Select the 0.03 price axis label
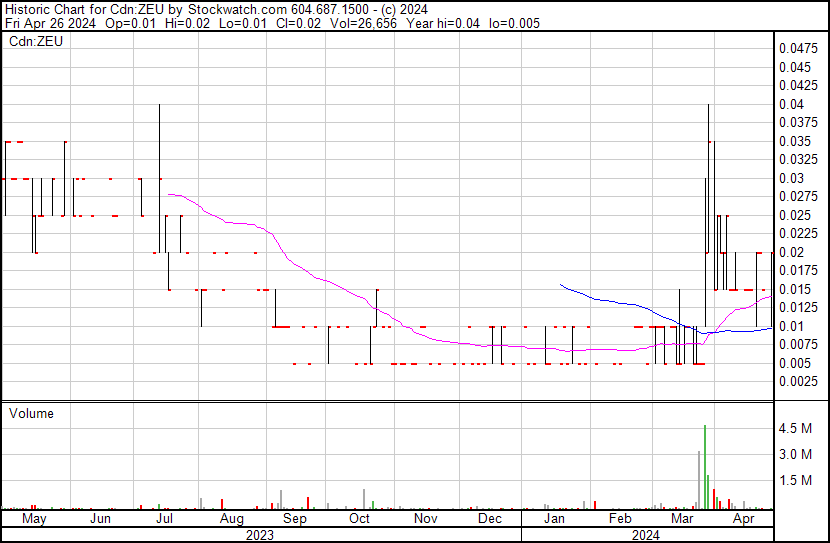 click(791, 178)
